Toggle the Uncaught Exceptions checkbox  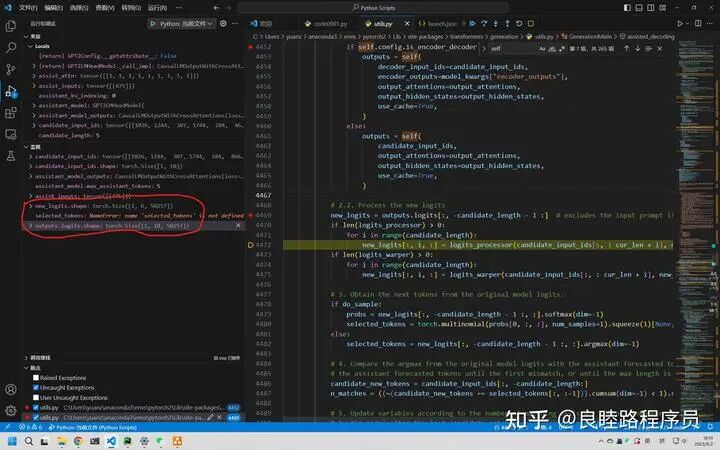(x=36, y=388)
